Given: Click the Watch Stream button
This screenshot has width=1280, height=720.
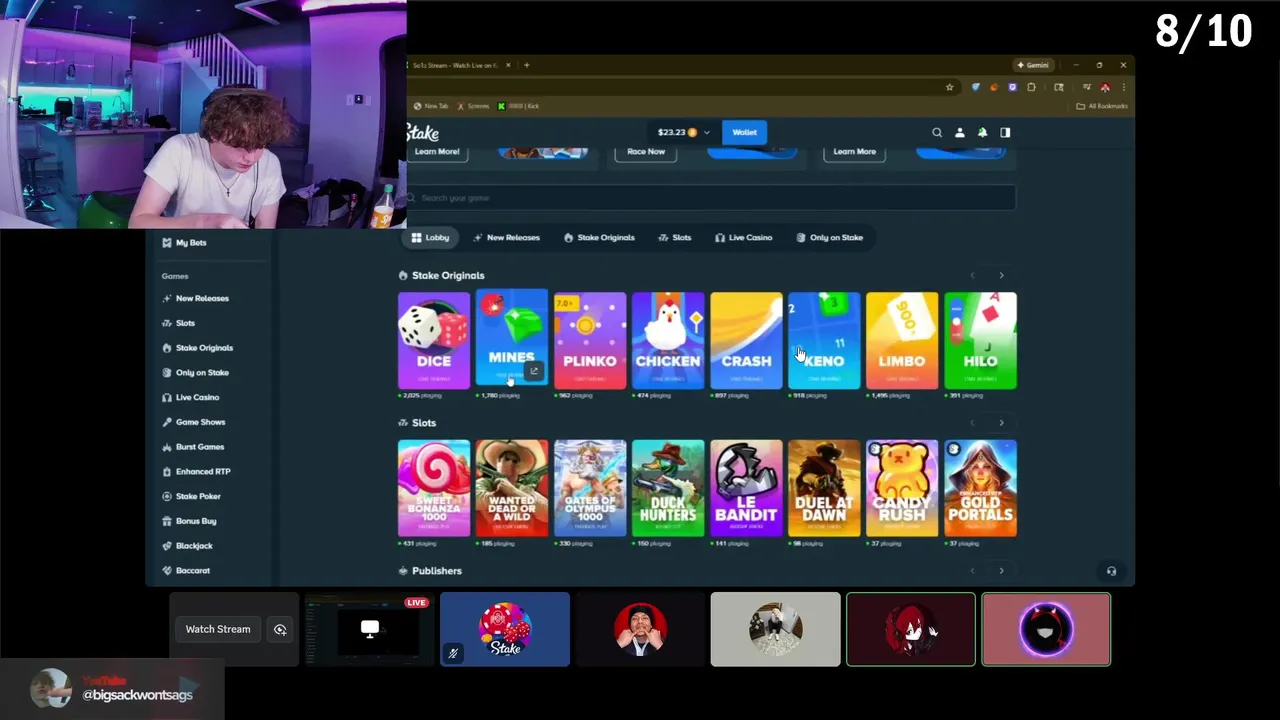Looking at the screenshot, I should pos(218,629).
